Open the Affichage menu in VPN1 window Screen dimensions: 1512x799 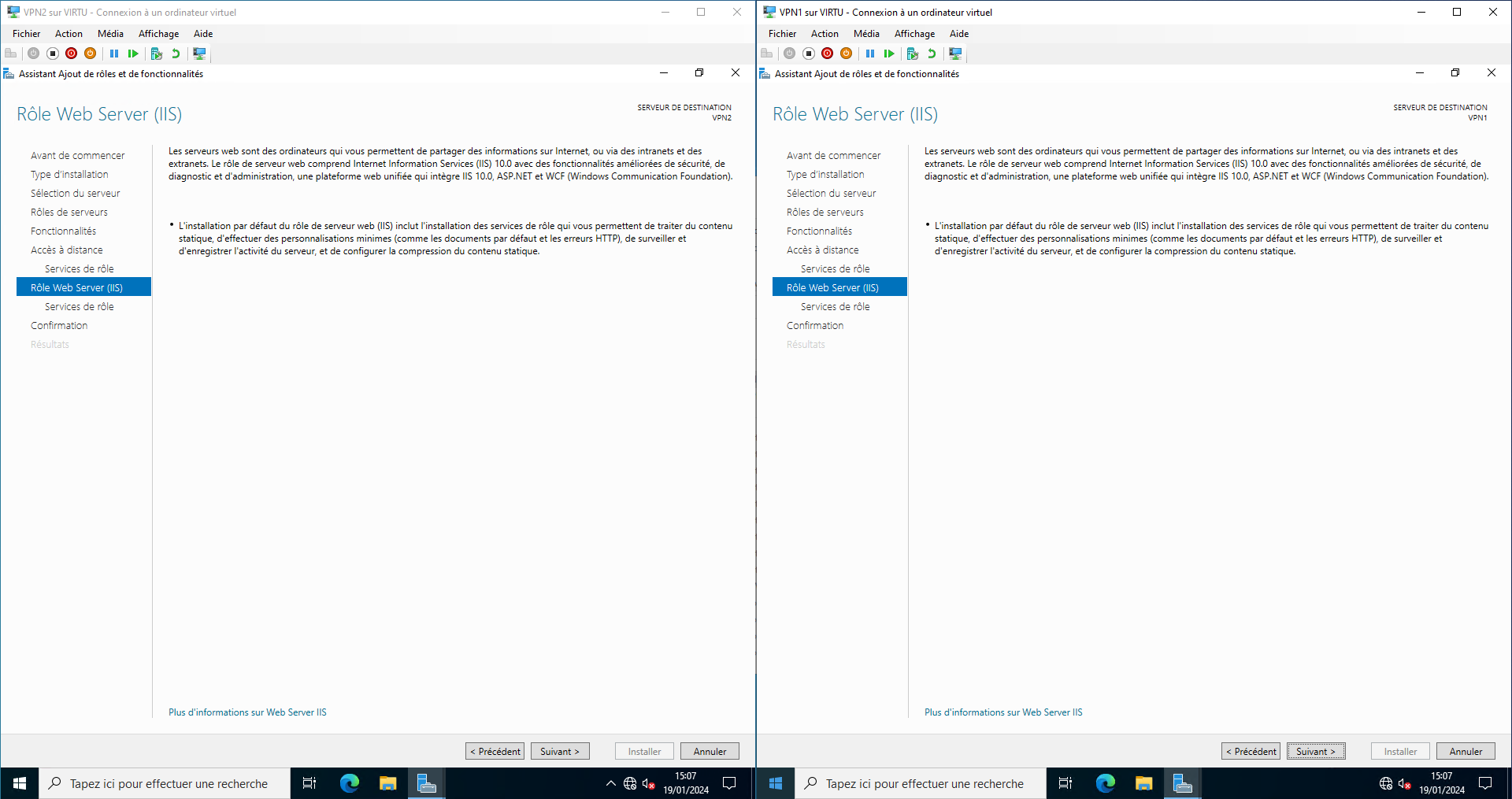point(914,34)
